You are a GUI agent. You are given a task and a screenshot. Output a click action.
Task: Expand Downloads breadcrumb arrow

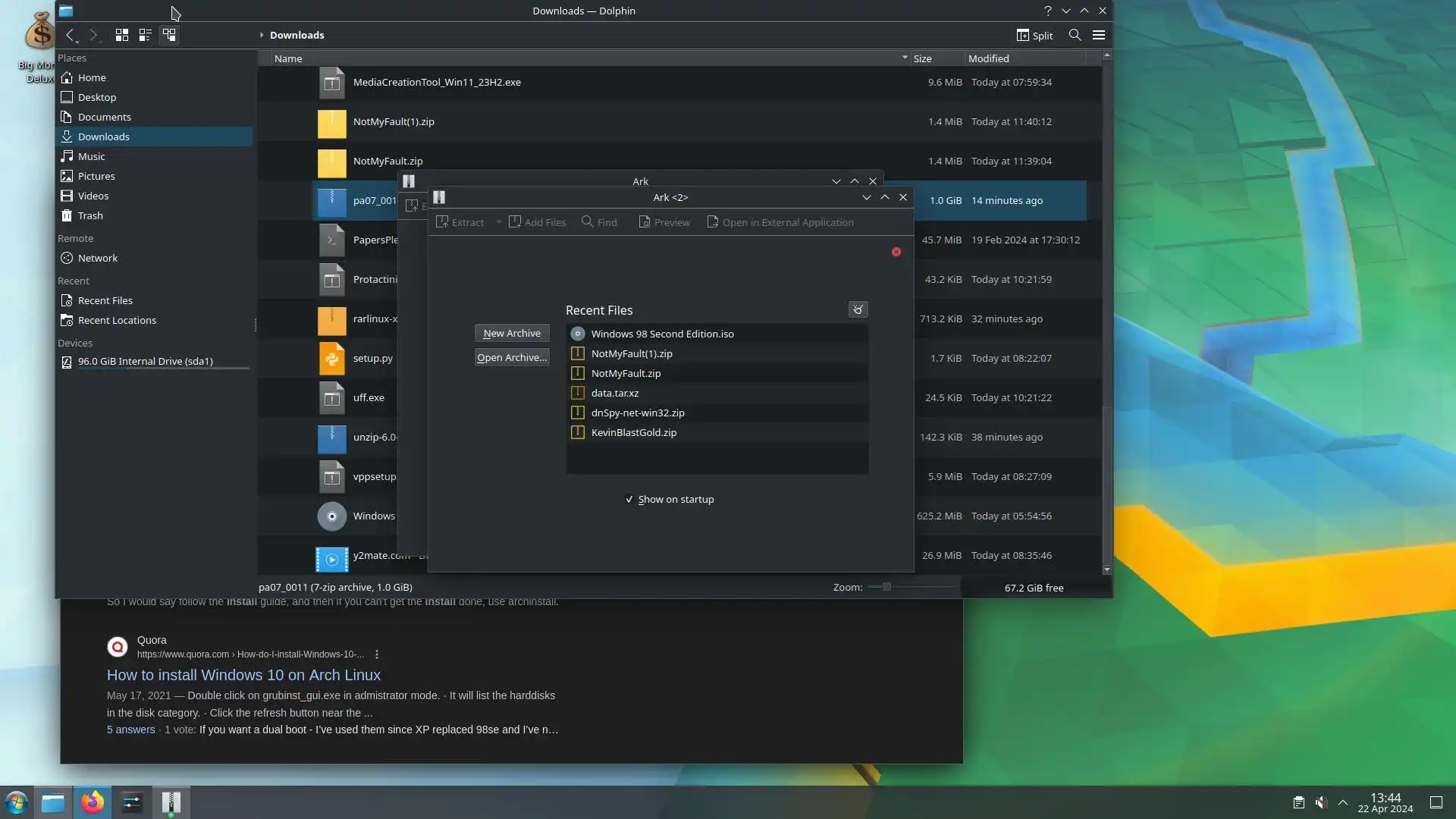click(x=262, y=35)
